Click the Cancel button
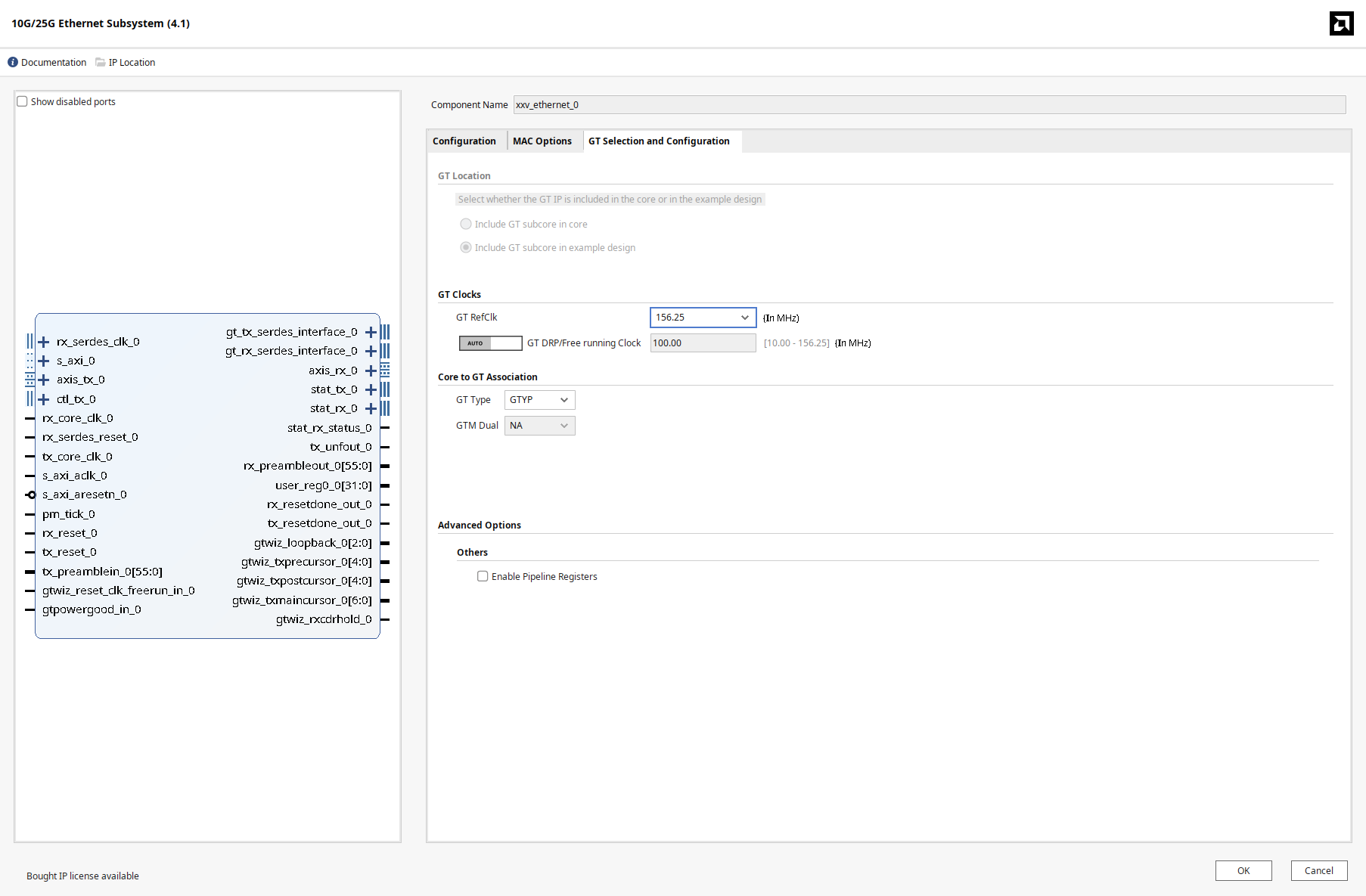Image resolution: width=1366 pixels, height=896 pixels. click(x=1318, y=870)
